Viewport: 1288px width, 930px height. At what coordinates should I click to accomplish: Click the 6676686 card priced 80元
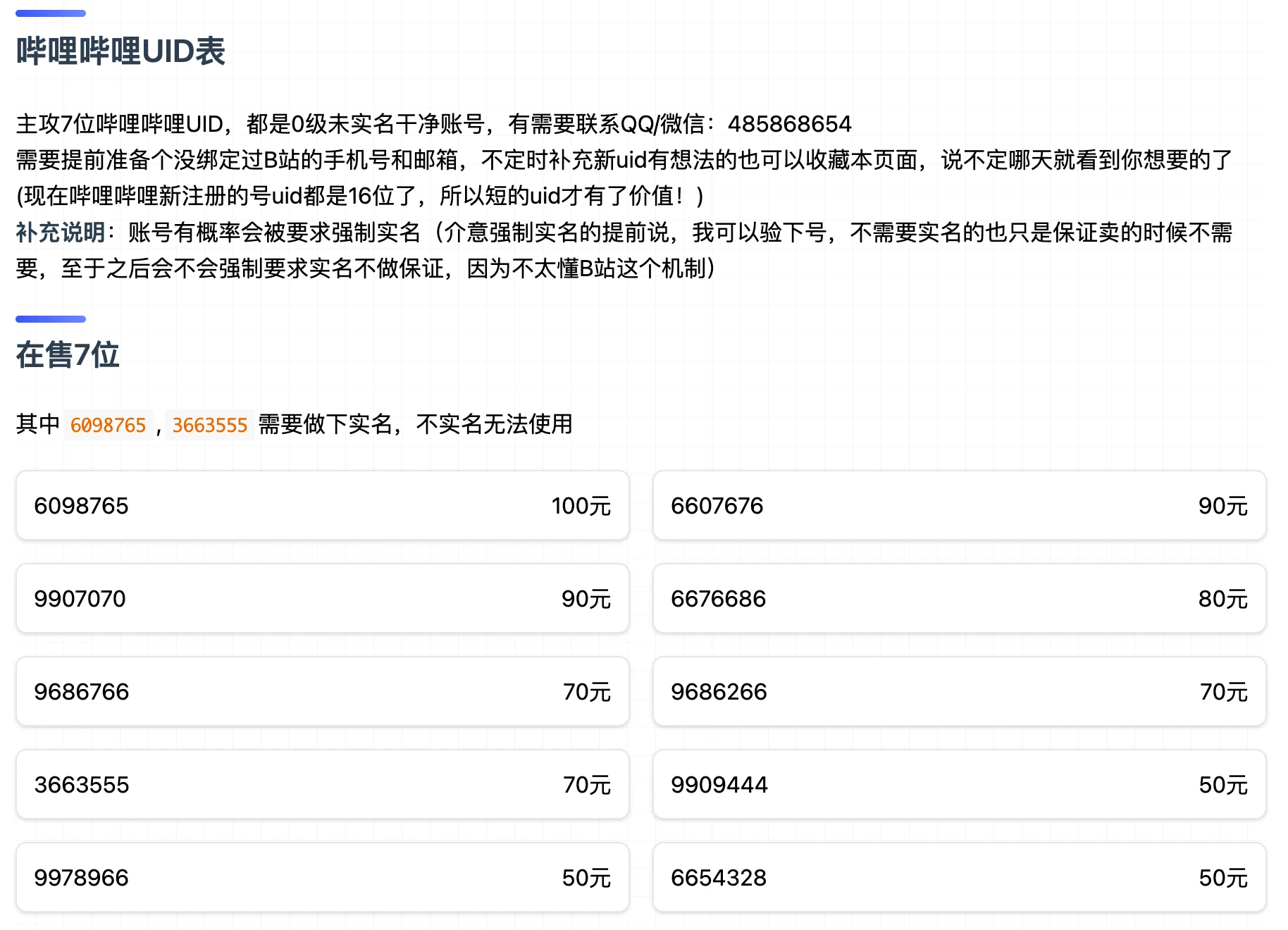click(959, 598)
